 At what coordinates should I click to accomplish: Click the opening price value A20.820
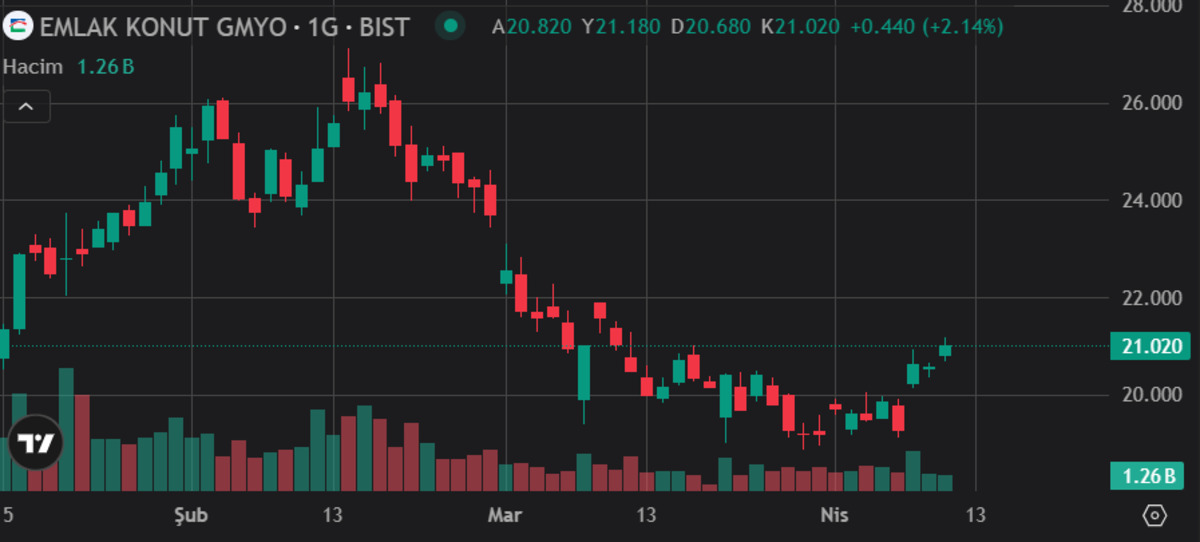click(533, 27)
